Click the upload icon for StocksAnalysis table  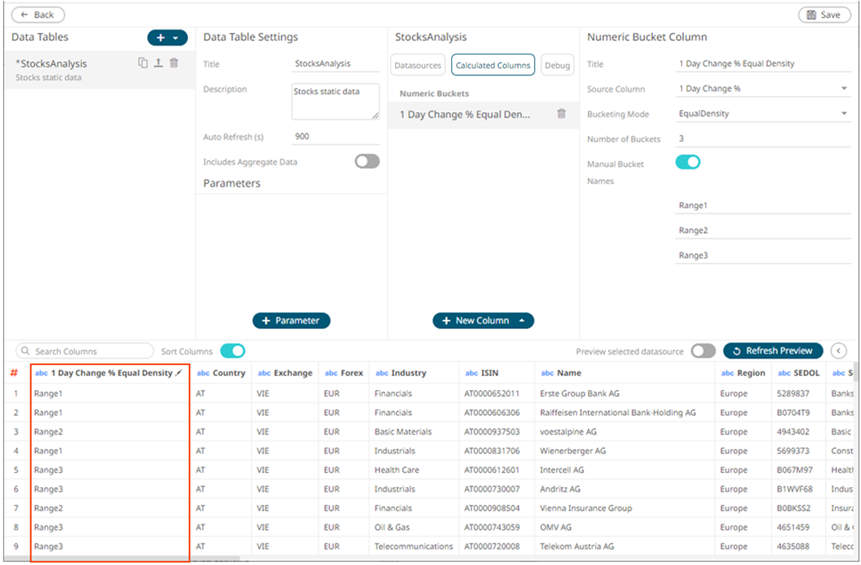pos(158,63)
